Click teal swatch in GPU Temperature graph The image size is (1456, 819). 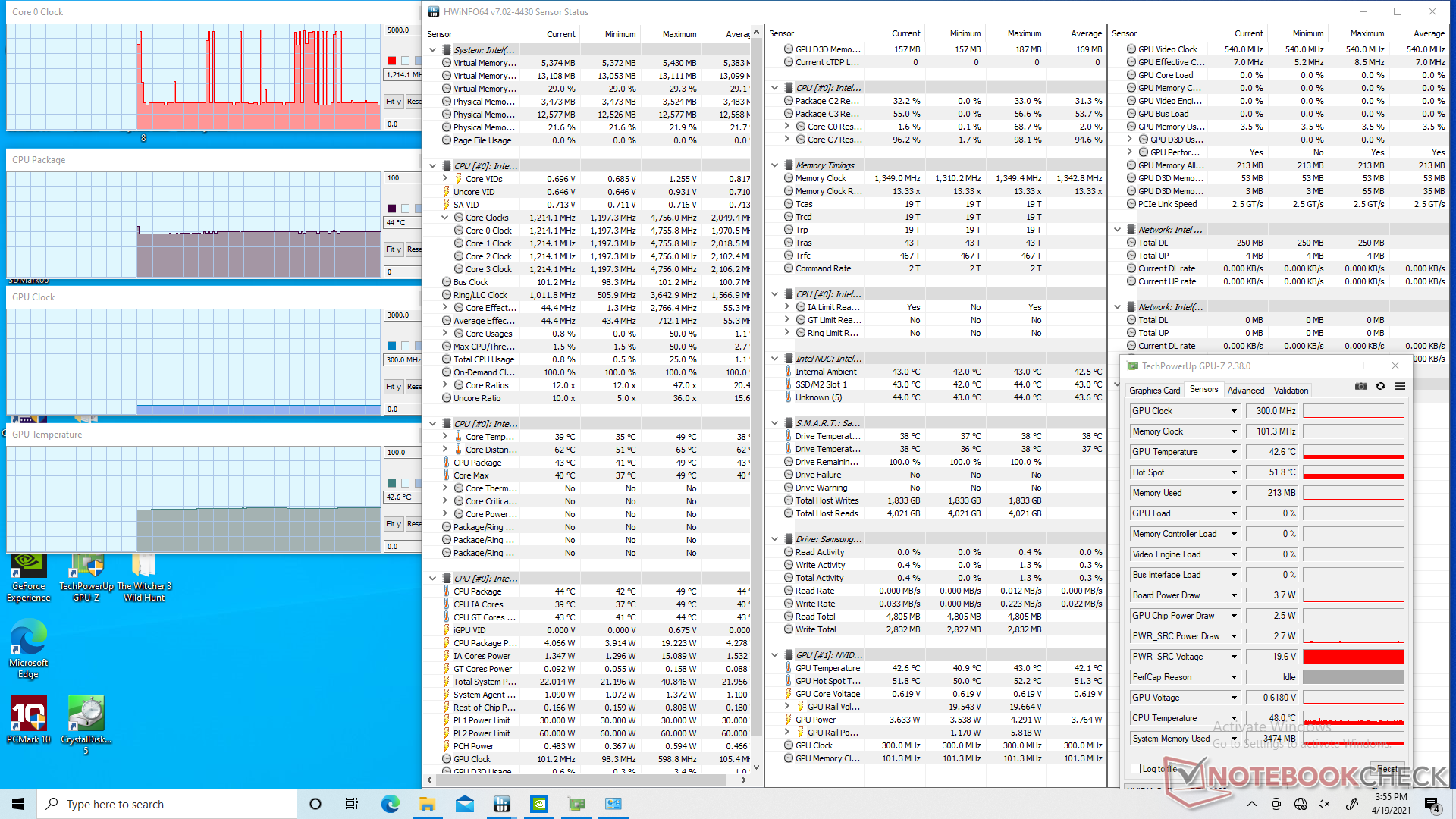pyautogui.click(x=391, y=483)
